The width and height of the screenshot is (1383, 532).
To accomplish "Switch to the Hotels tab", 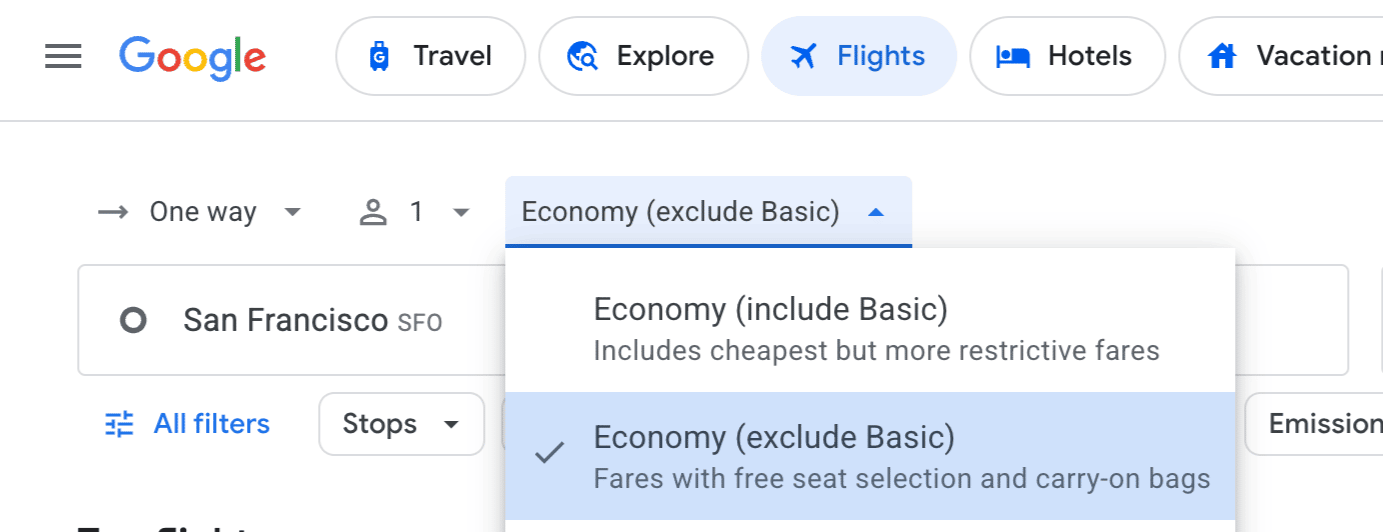I will point(1067,57).
